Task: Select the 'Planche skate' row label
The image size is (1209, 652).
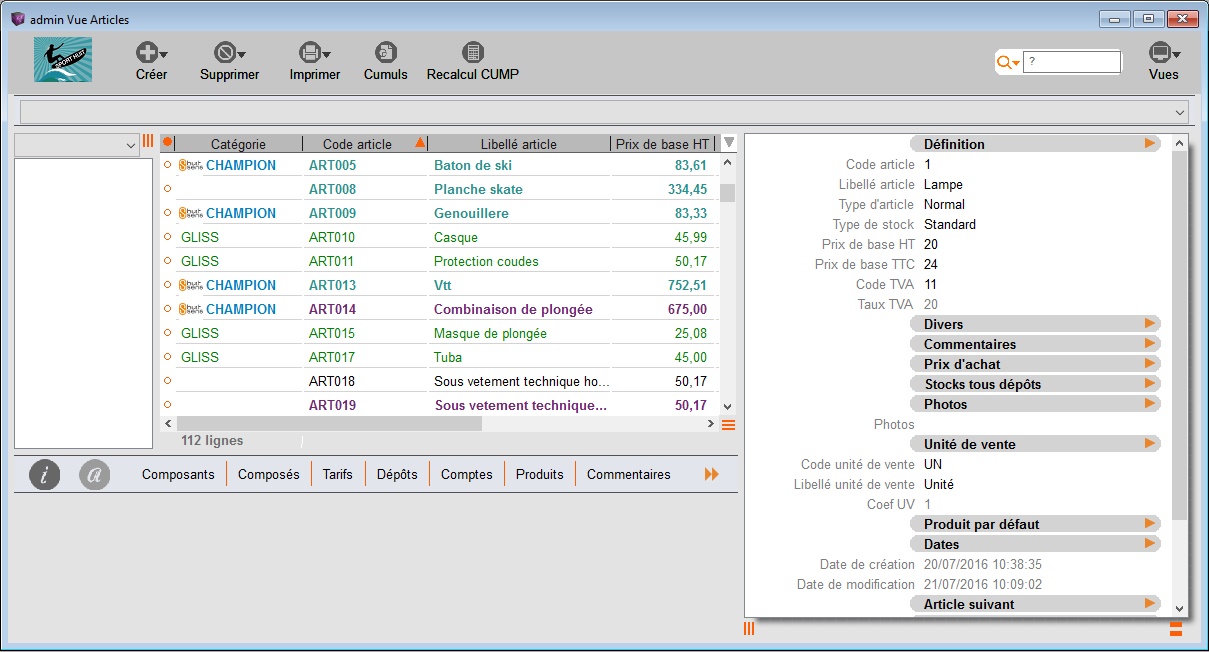Action: click(x=478, y=189)
